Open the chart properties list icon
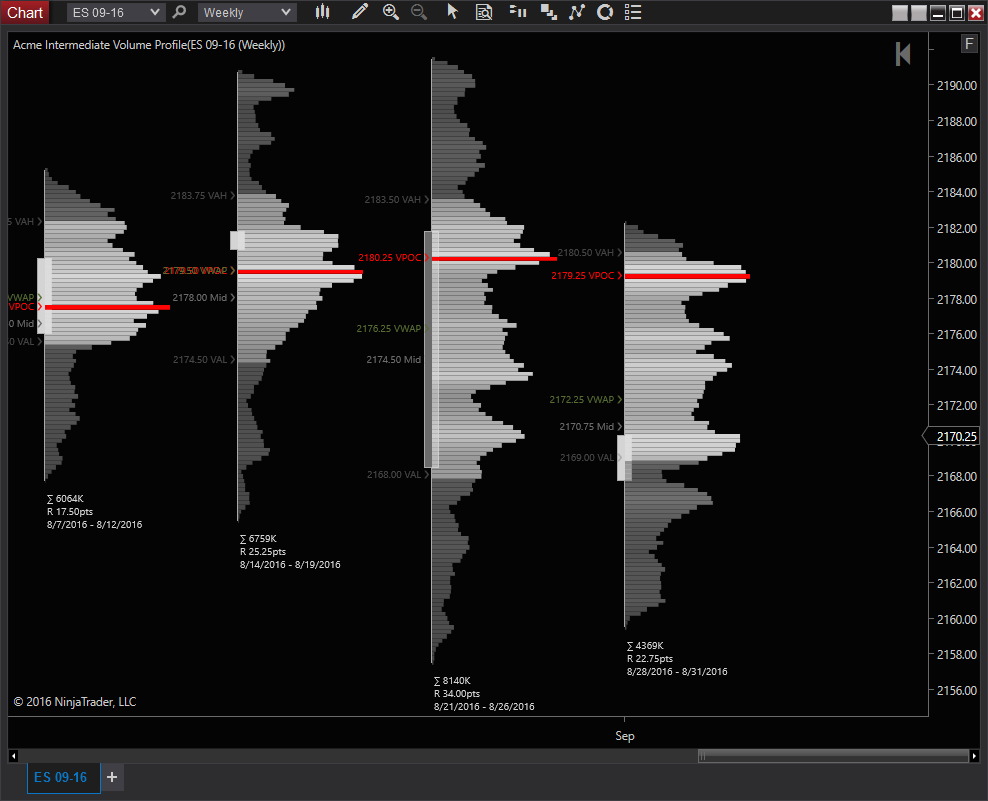The width and height of the screenshot is (988, 801). coord(633,12)
